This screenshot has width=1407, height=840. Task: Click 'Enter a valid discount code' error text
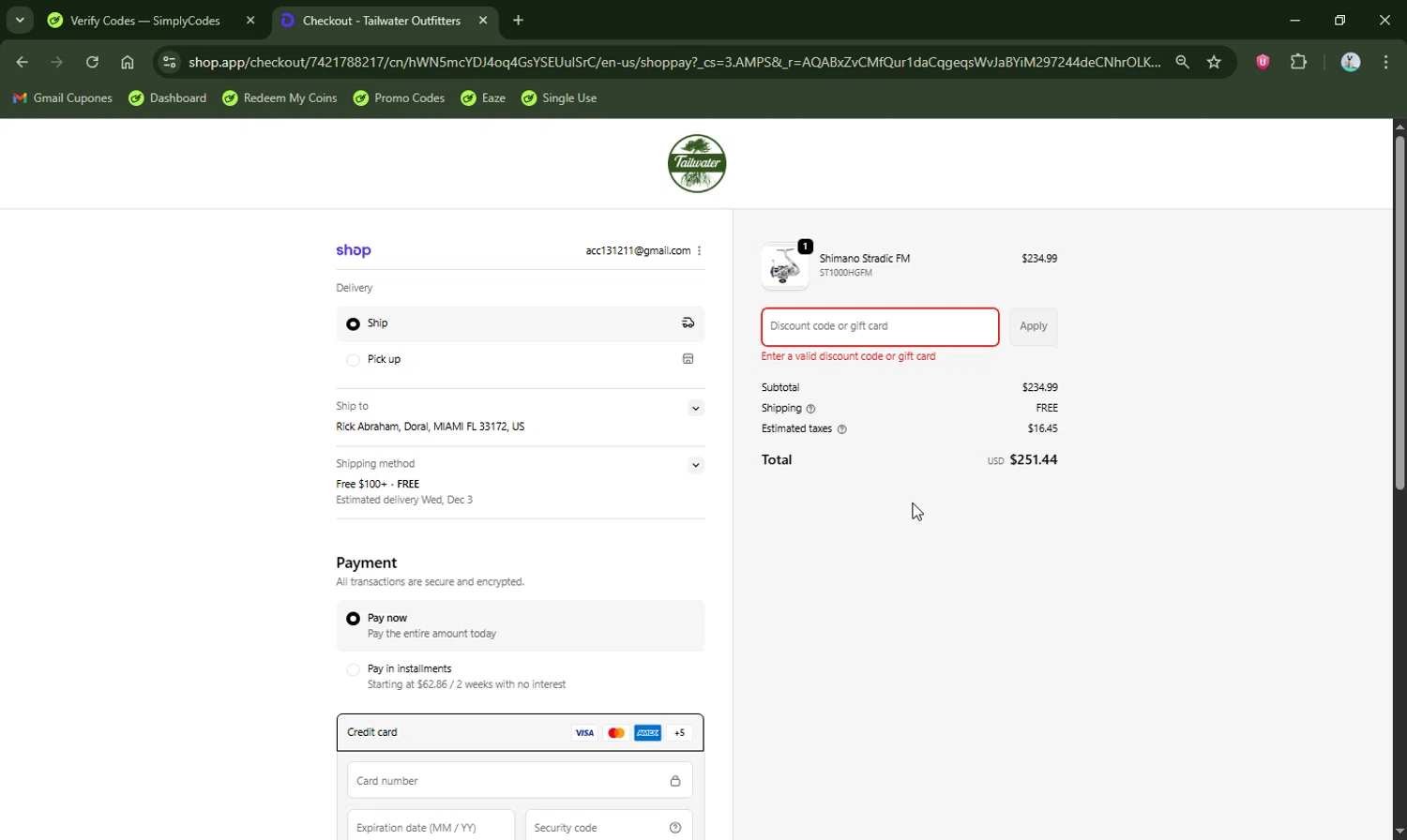pos(848,356)
